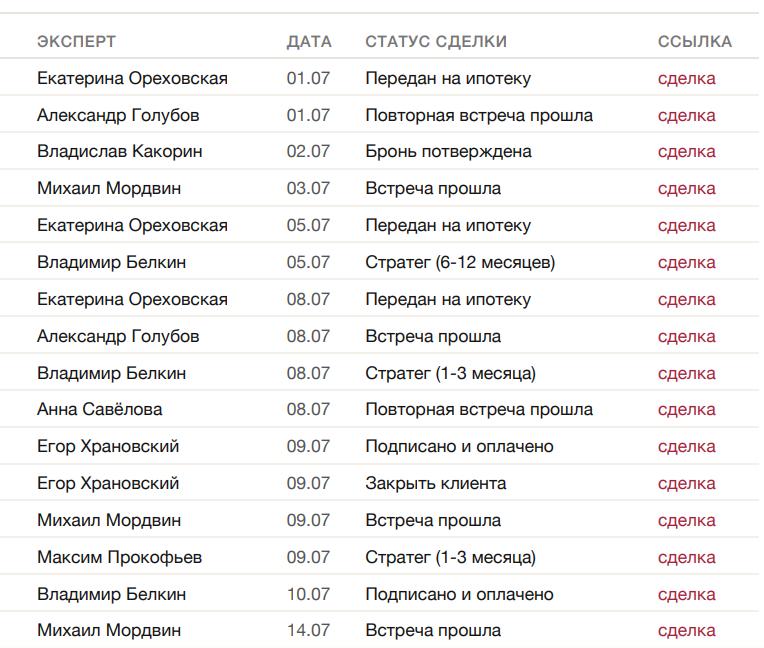
Task: Click сделка link for Анна Савёлова row
Action: [x=686, y=410]
